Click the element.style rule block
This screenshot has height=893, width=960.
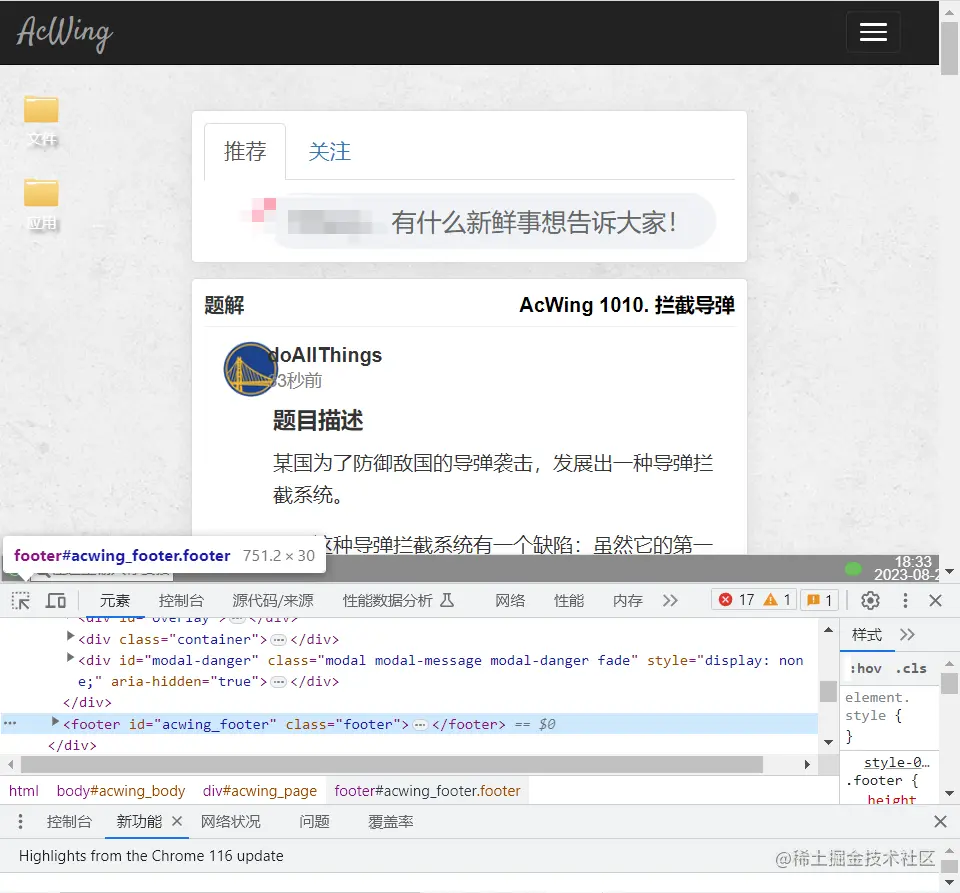889,716
